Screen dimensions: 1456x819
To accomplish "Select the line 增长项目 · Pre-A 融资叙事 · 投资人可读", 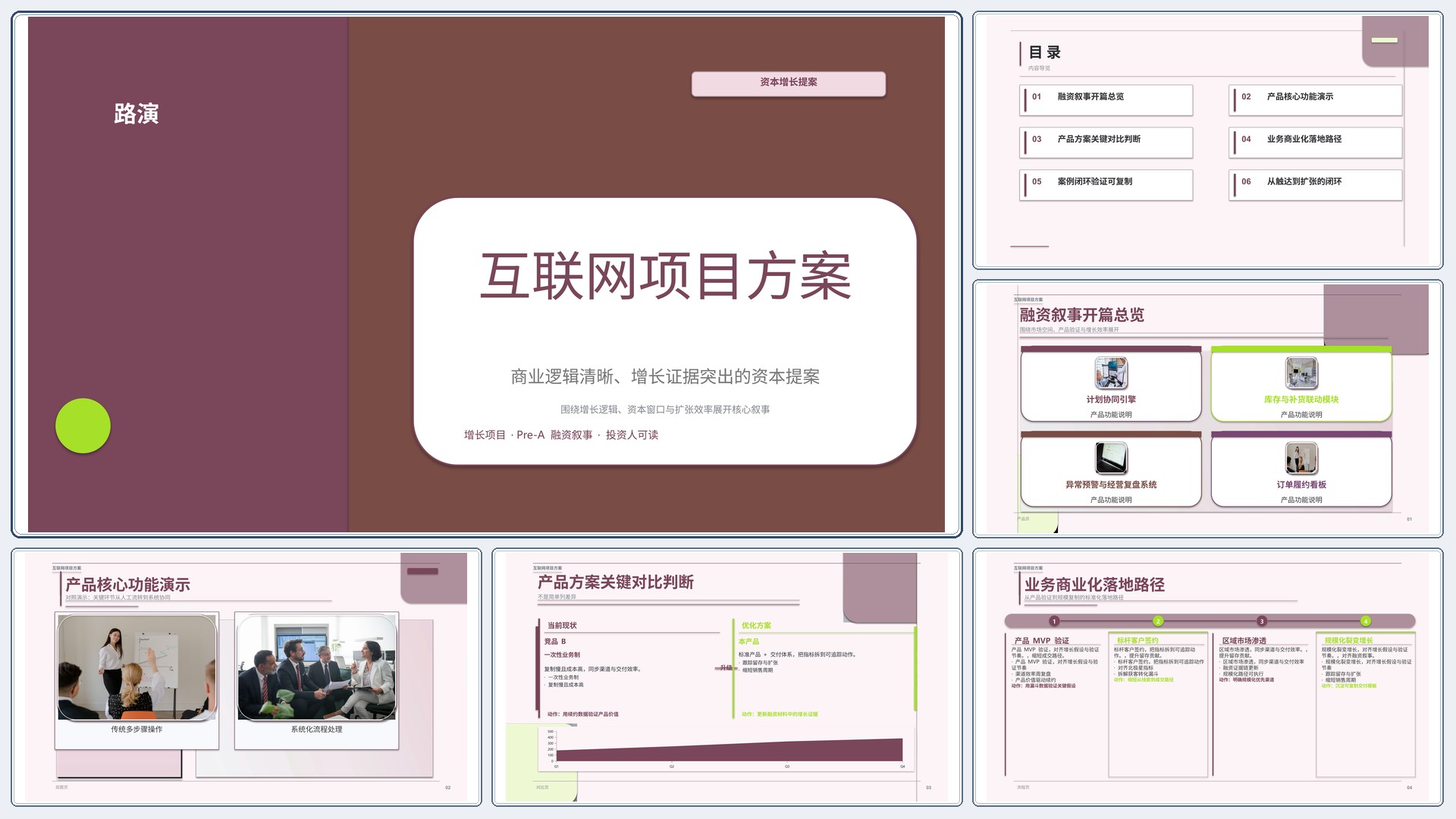I will pyautogui.click(x=561, y=435).
